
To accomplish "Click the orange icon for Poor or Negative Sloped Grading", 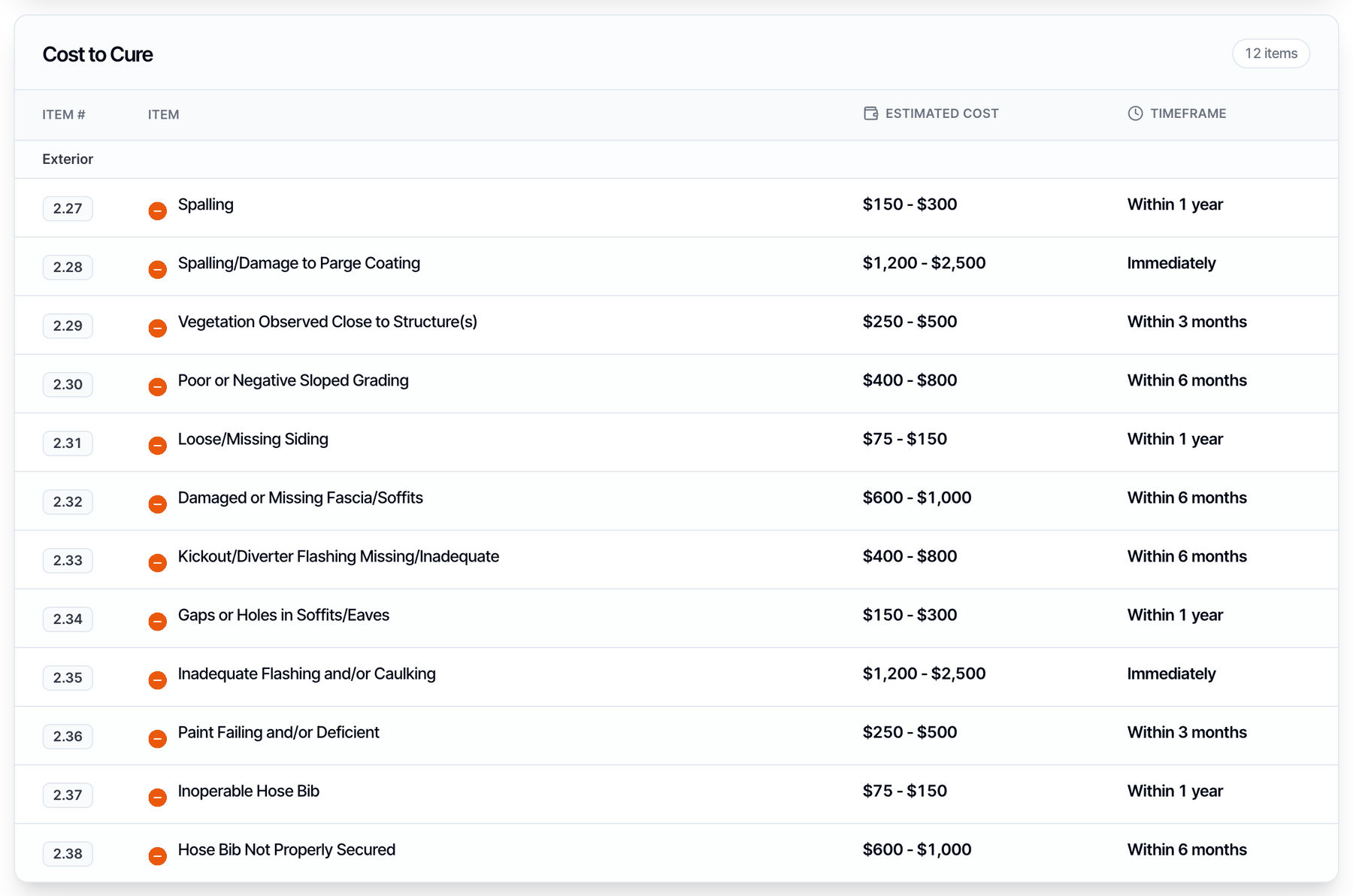I will tap(157, 386).
